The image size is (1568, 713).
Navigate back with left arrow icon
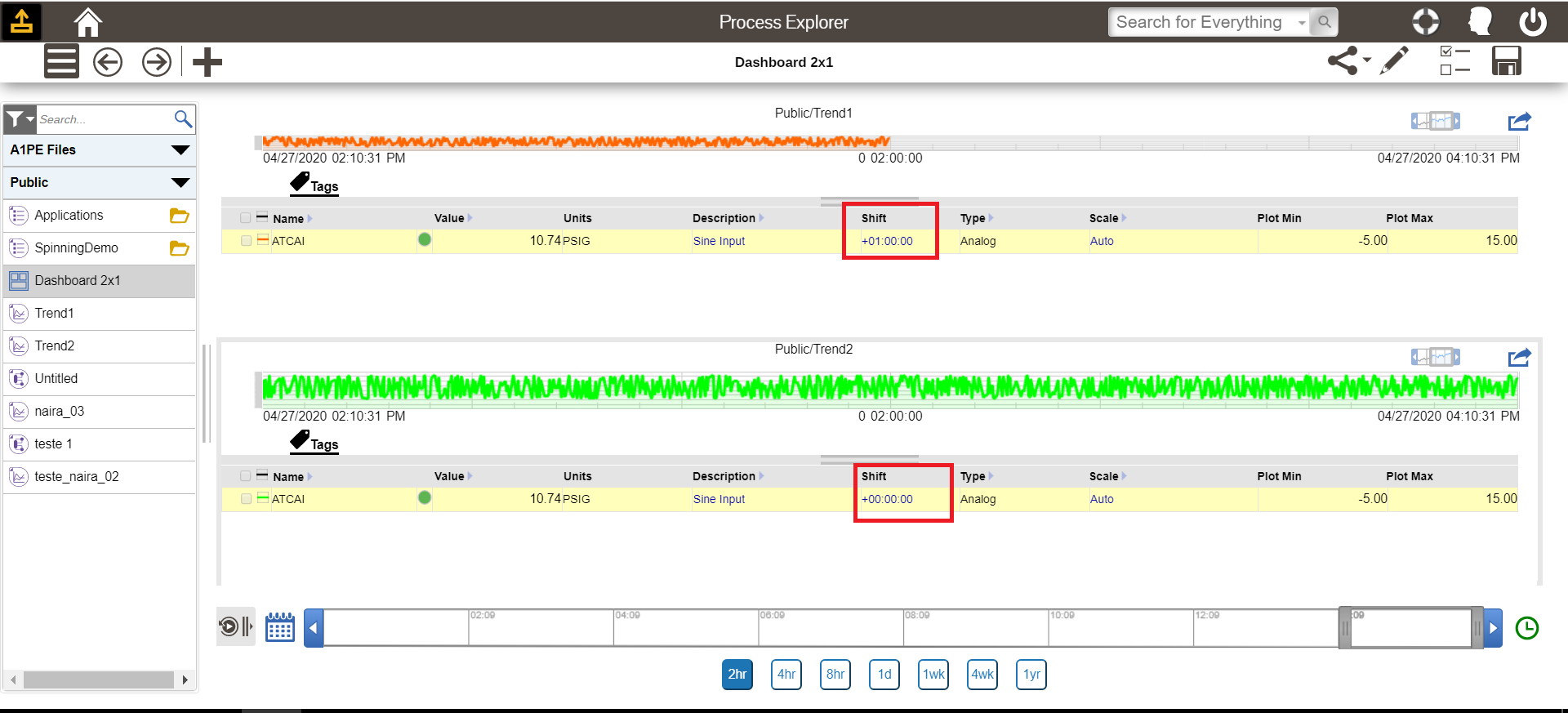click(x=108, y=62)
